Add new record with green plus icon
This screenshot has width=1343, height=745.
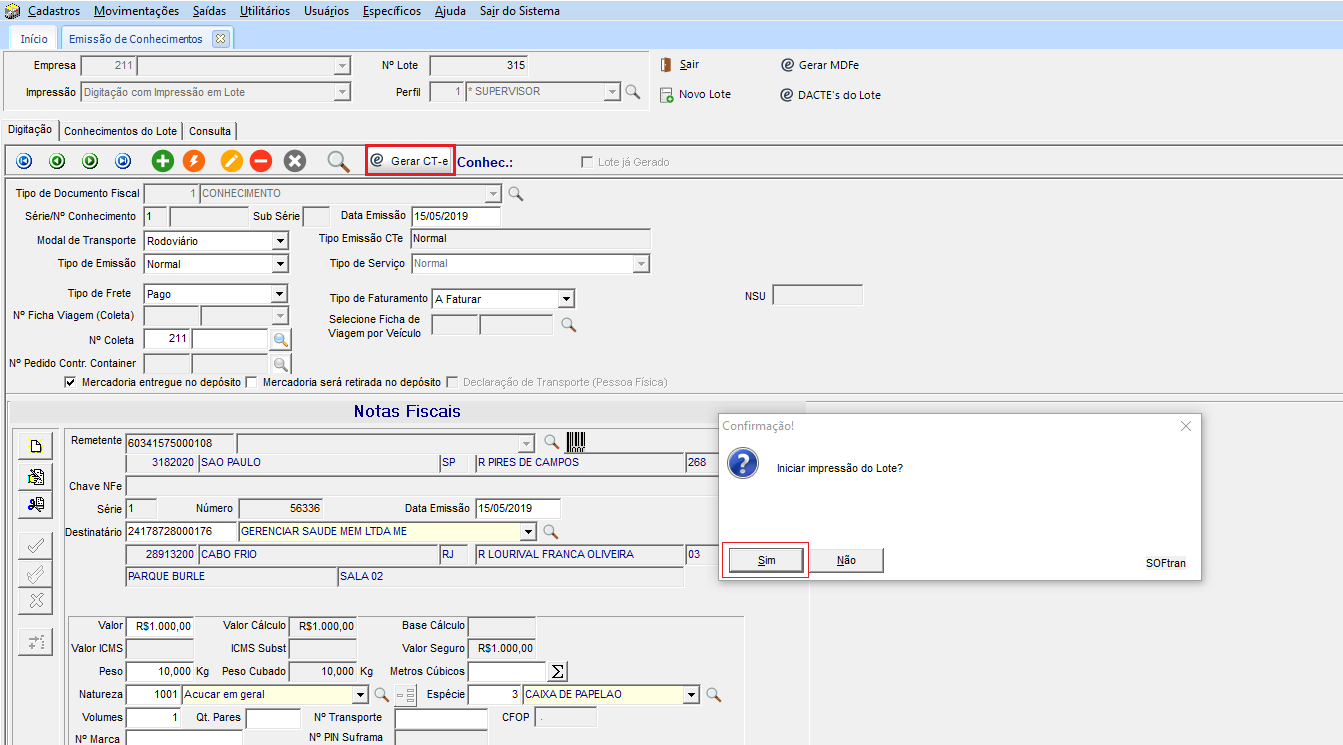tap(162, 161)
